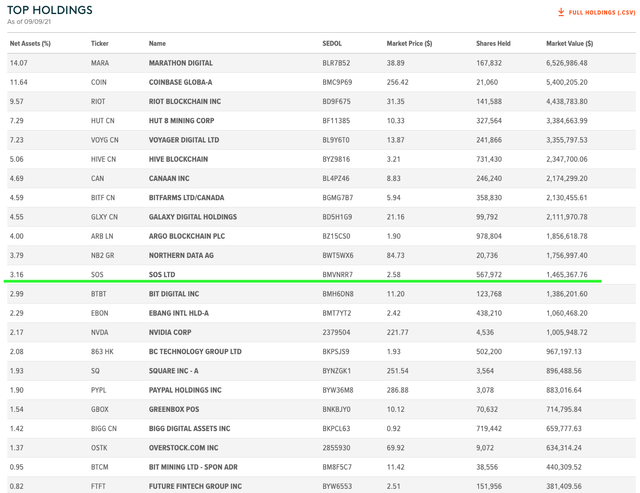Click the PYPL ticker cell

98,390
